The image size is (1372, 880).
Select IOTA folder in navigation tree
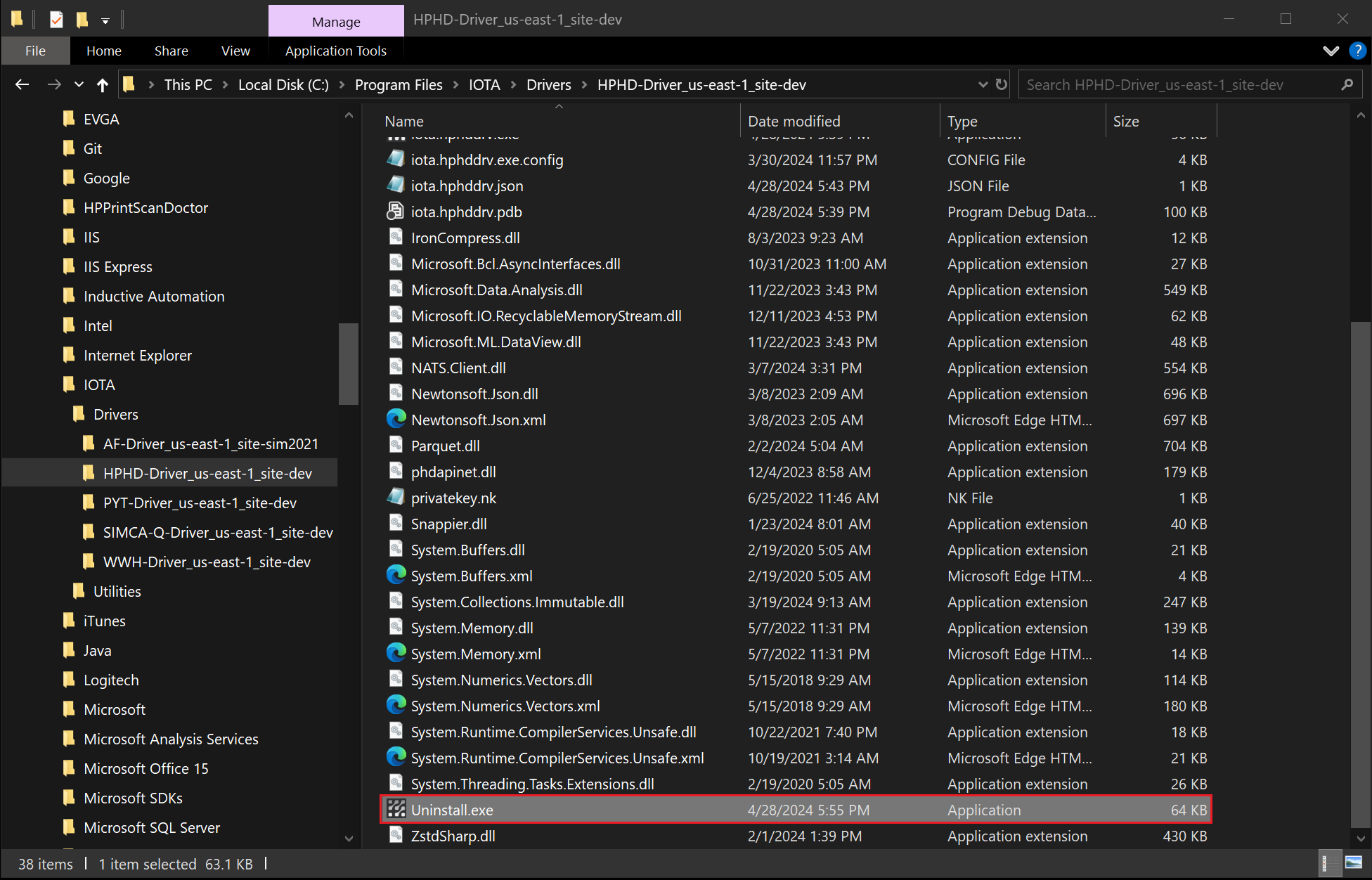tap(99, 384)
